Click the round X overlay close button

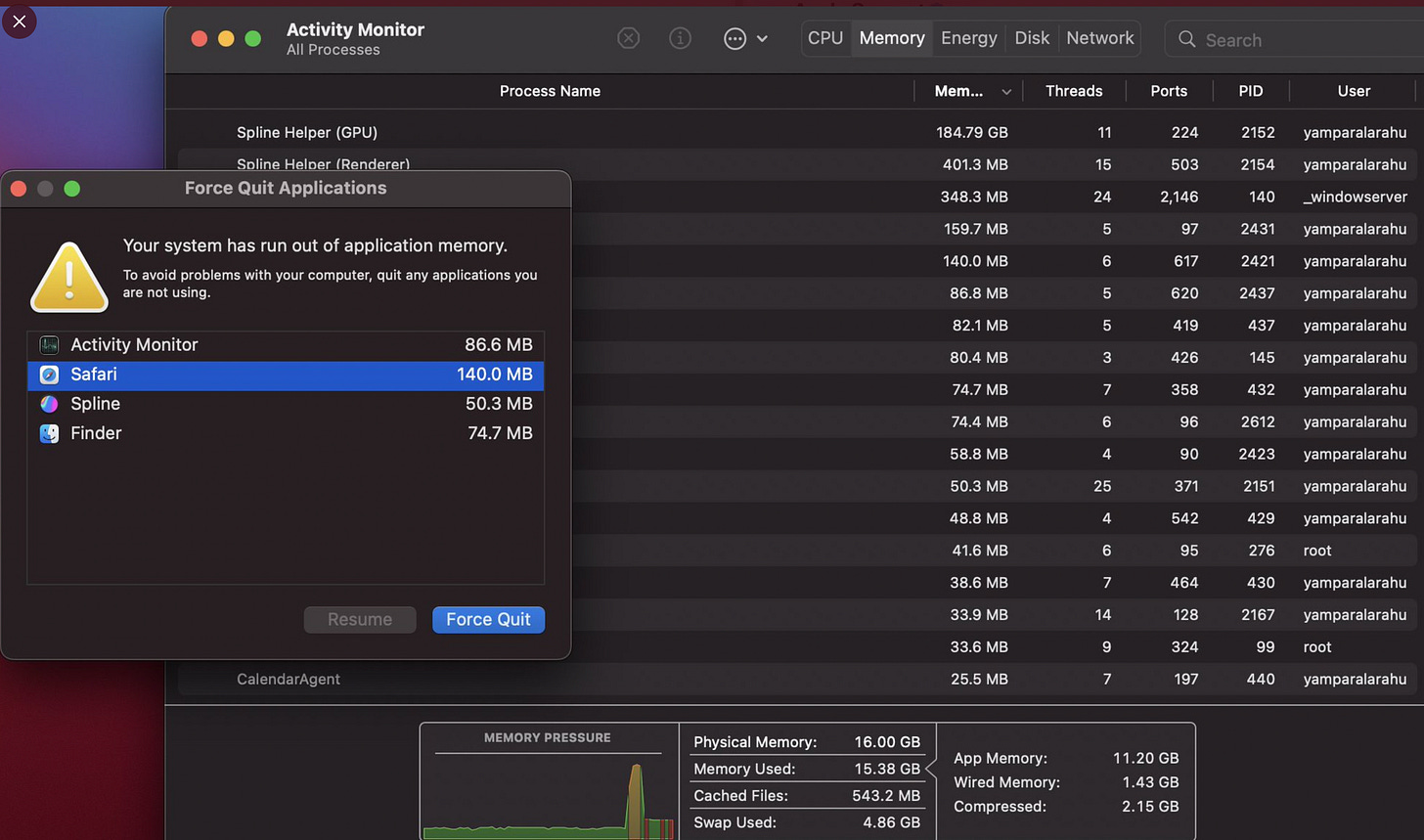pyautogui.click(x=20, y=21)
